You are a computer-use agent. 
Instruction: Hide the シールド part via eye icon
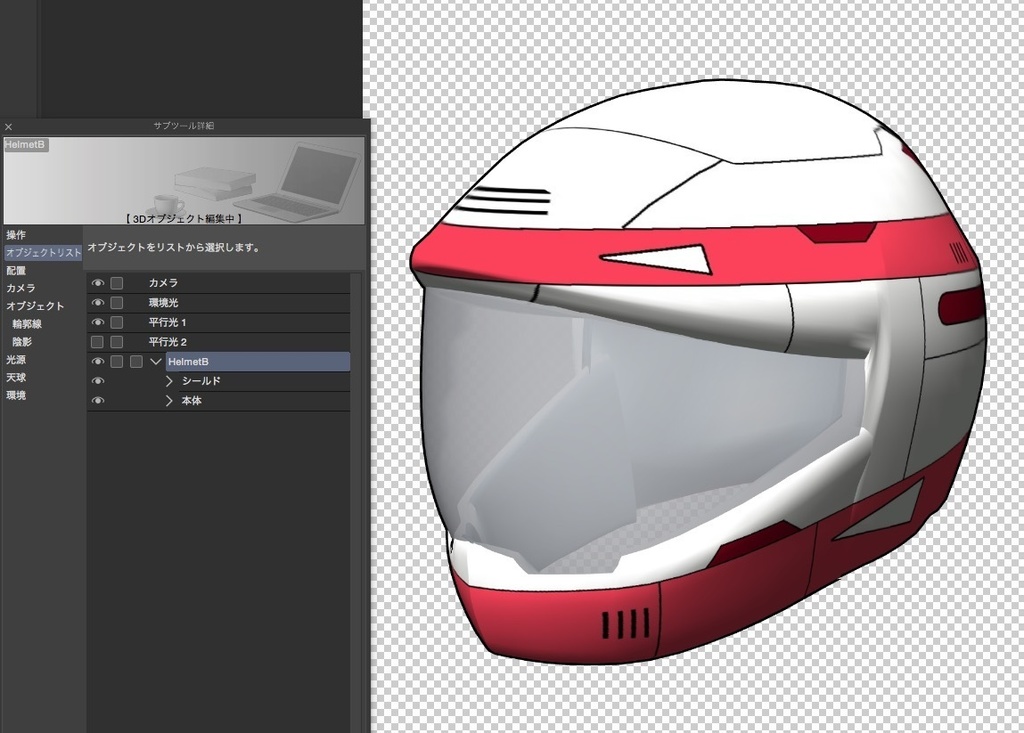(x=97, y=381)
